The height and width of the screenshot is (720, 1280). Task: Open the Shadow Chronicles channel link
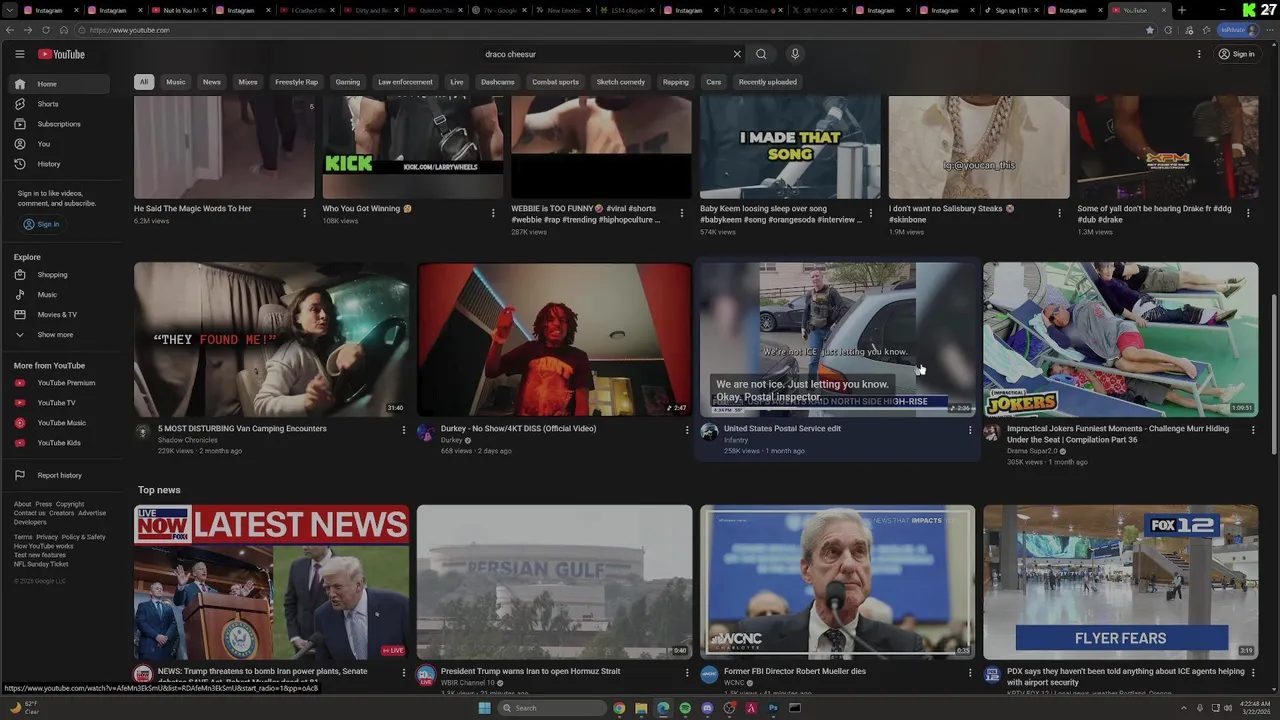[x=187, y=440]
